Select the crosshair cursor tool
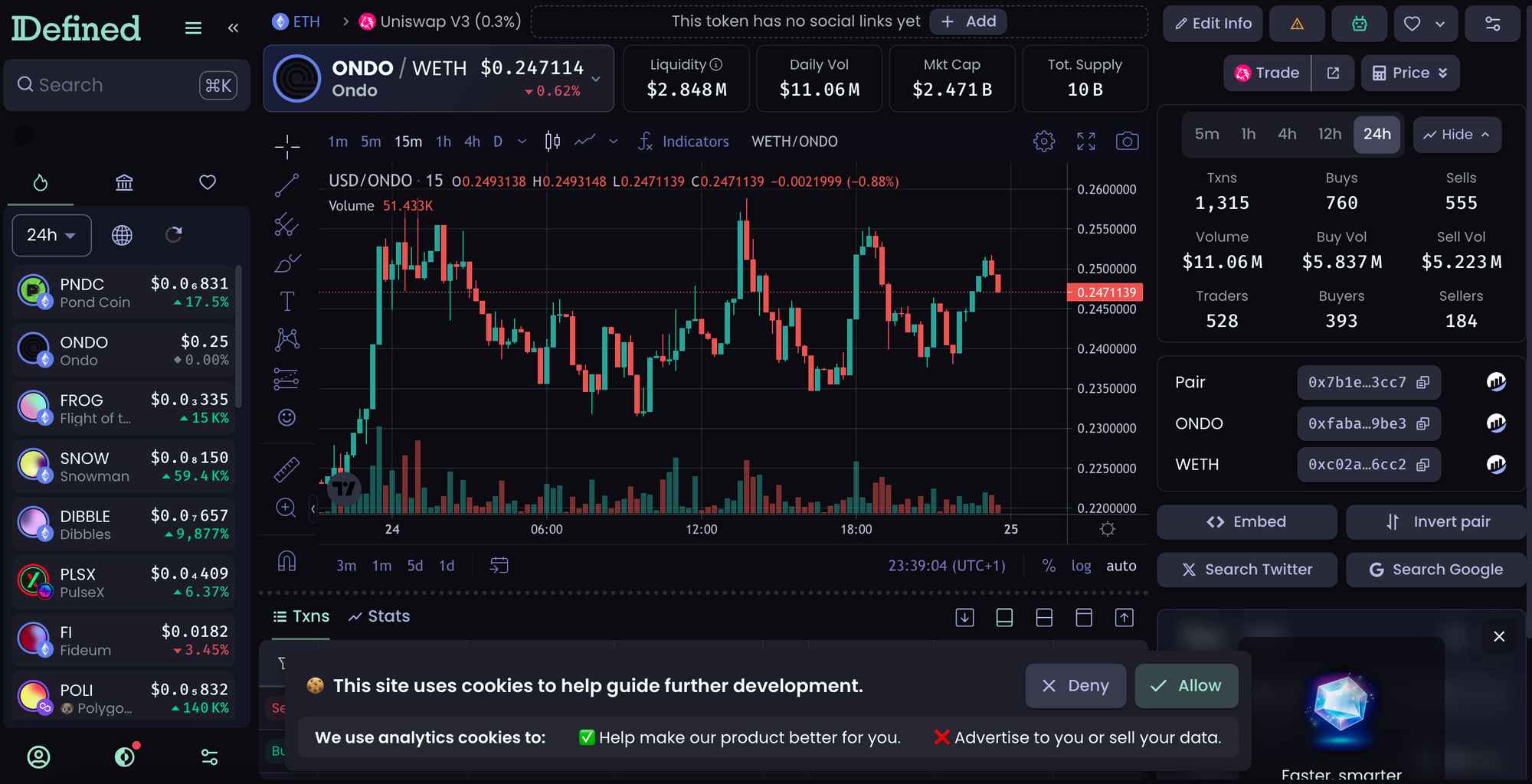Screen dimensions: 1532x784 click(x=287, y=146)
